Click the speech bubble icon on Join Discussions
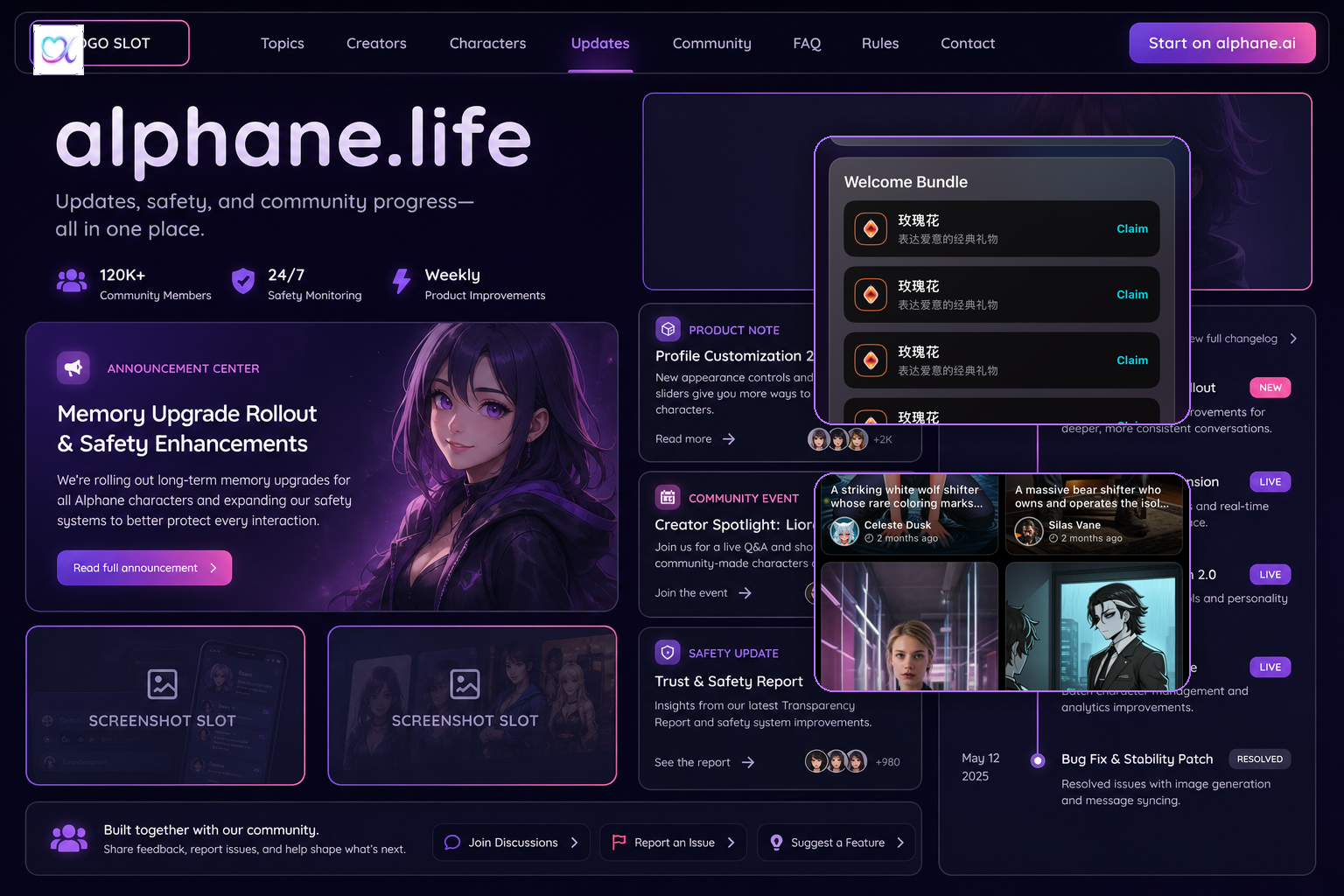 pos(452,843)
